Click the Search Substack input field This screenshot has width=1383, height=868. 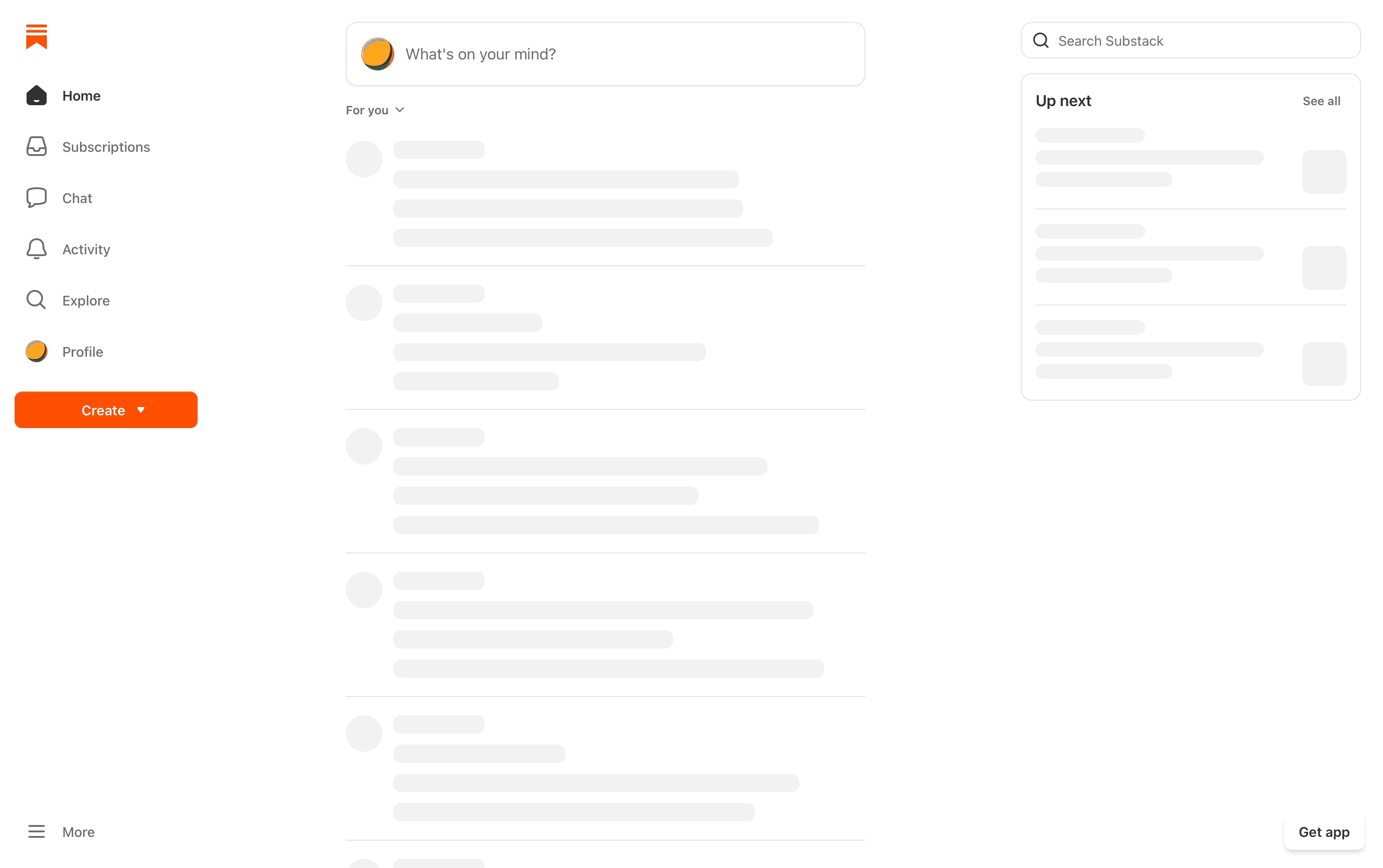1200,41
